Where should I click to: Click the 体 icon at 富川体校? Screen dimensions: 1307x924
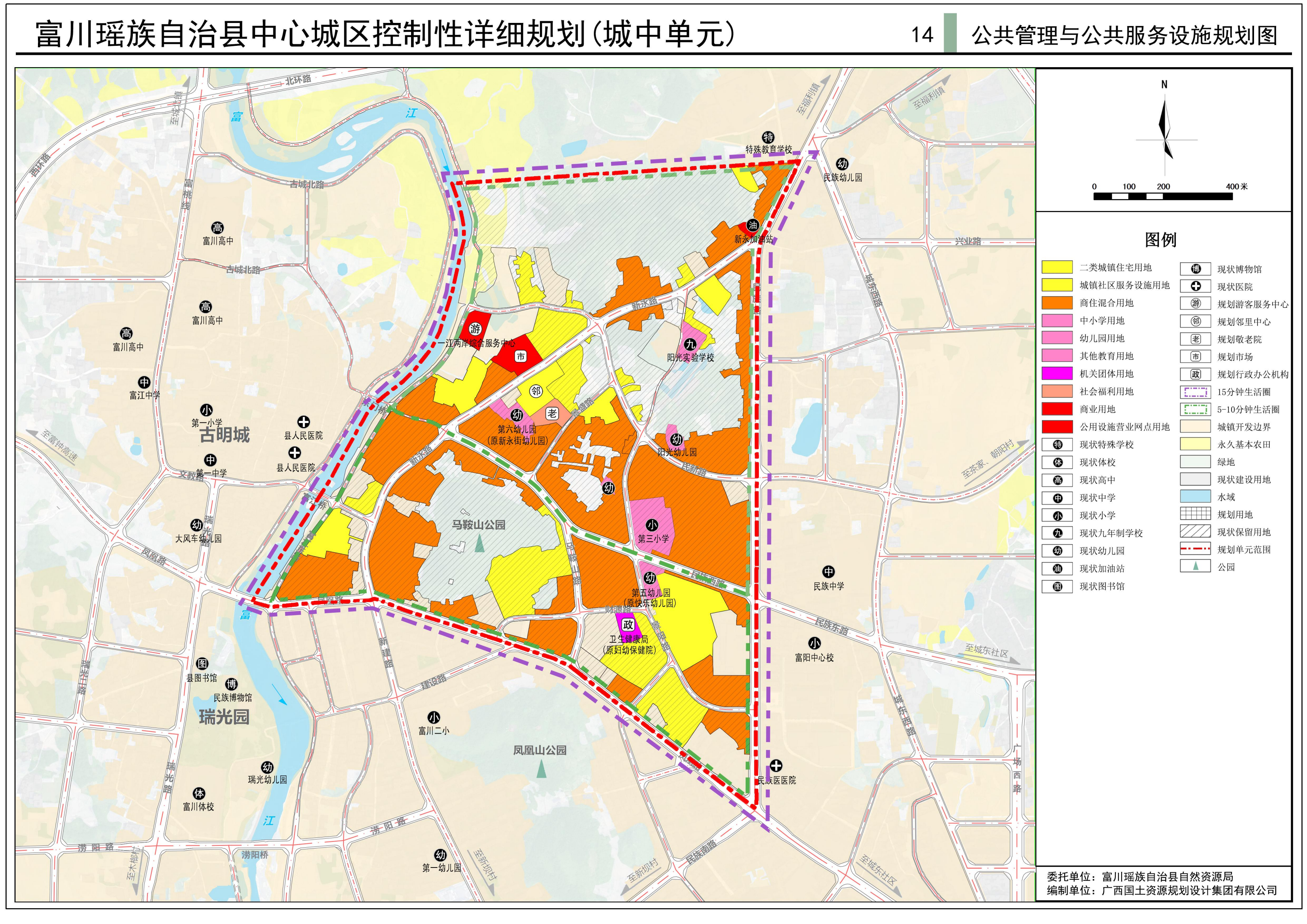[199, 793]
